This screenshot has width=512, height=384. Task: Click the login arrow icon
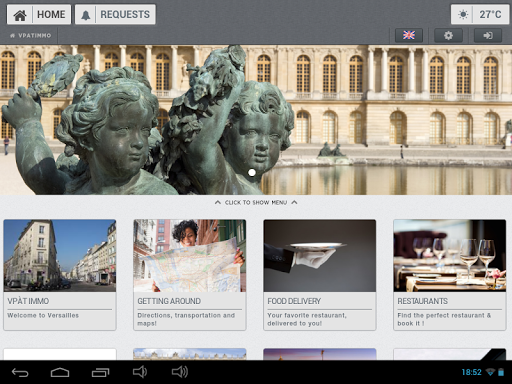(488, 35)
